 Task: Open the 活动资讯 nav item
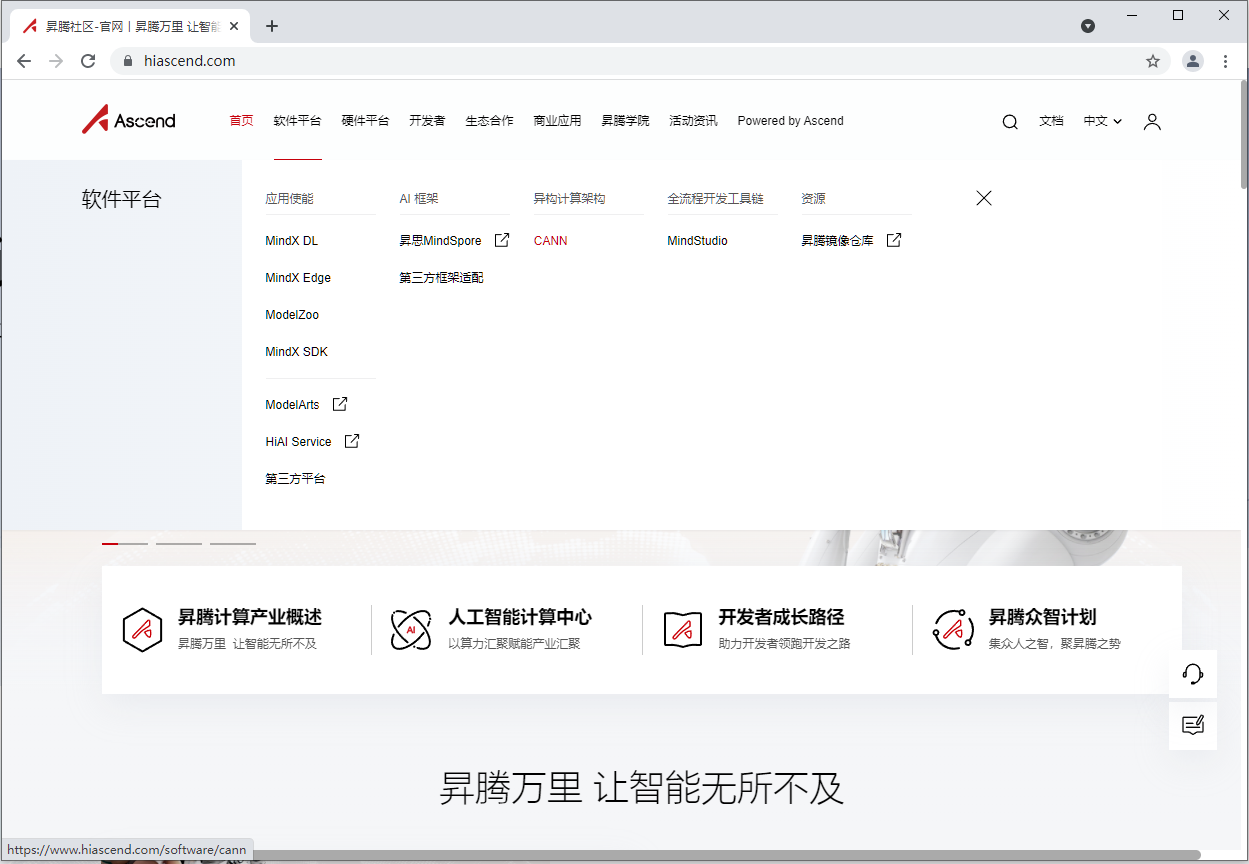693,121
